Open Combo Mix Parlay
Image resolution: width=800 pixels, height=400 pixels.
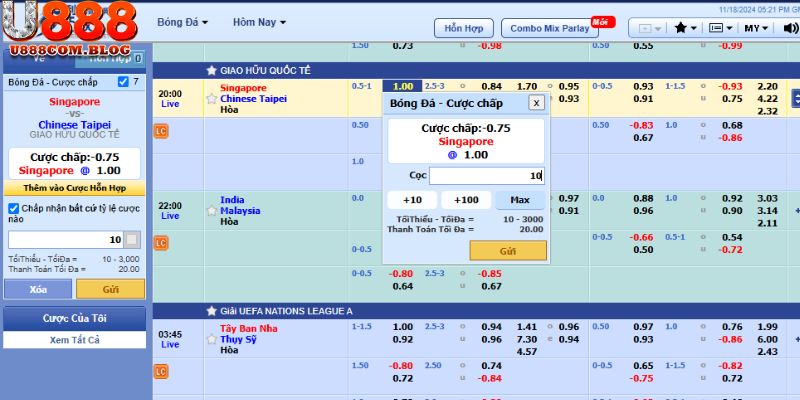tap(549, 28)
